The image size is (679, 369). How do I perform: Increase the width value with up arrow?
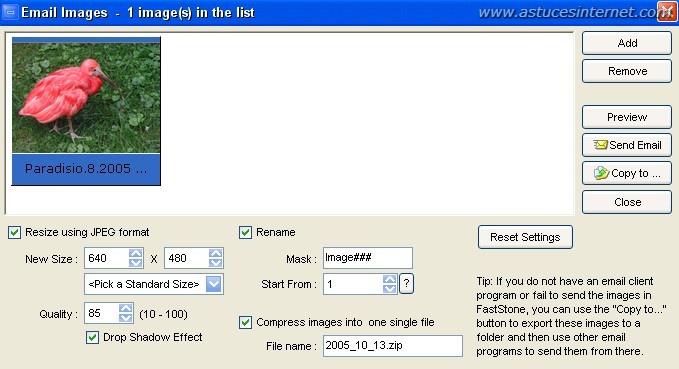136,253
